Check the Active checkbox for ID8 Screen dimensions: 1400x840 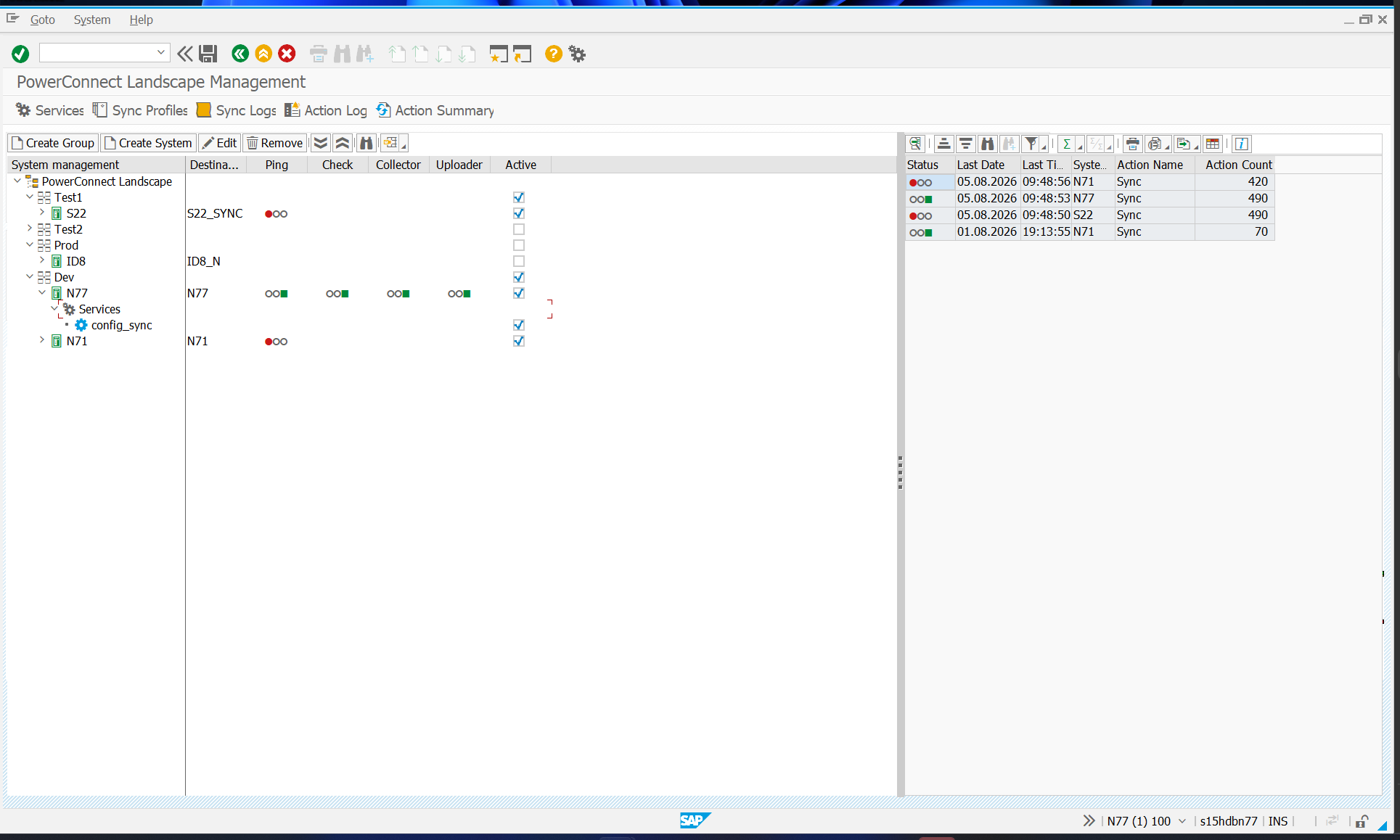[x=519, y=261]
